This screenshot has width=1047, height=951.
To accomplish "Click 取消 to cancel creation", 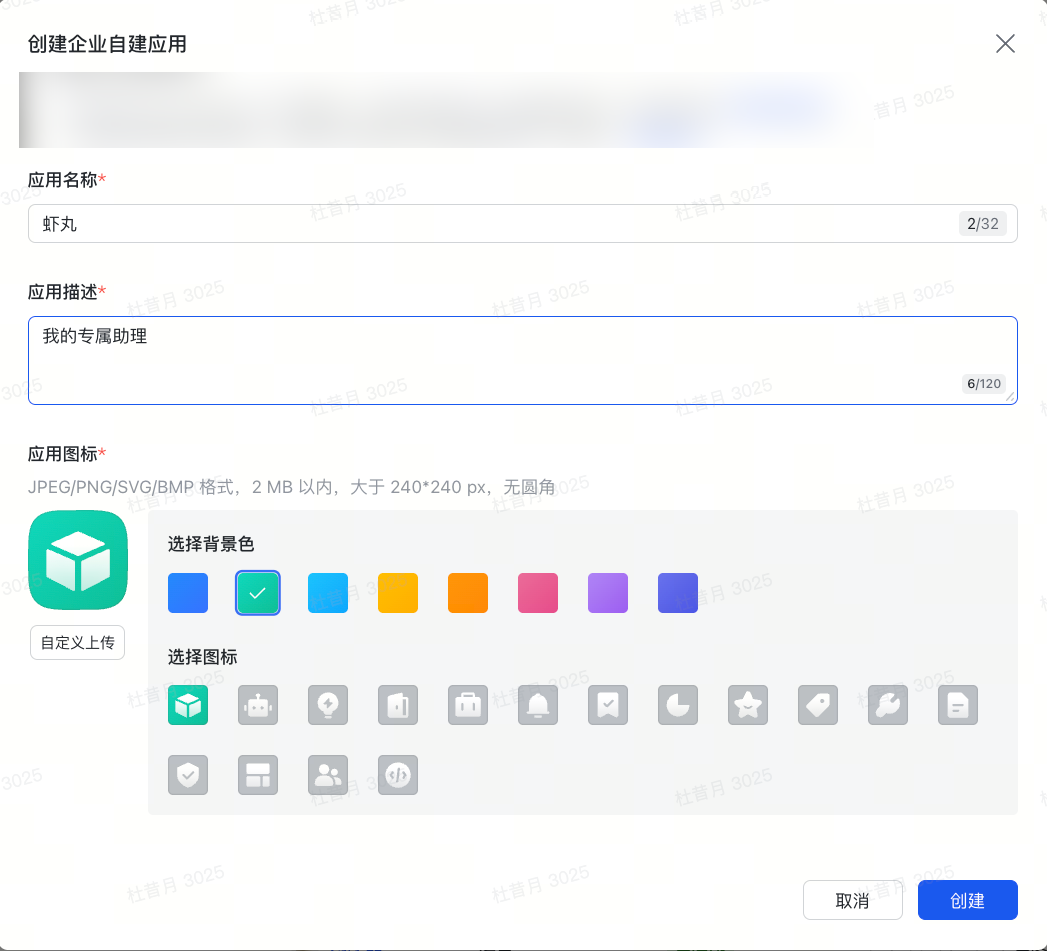I will [x=853, y=900].
